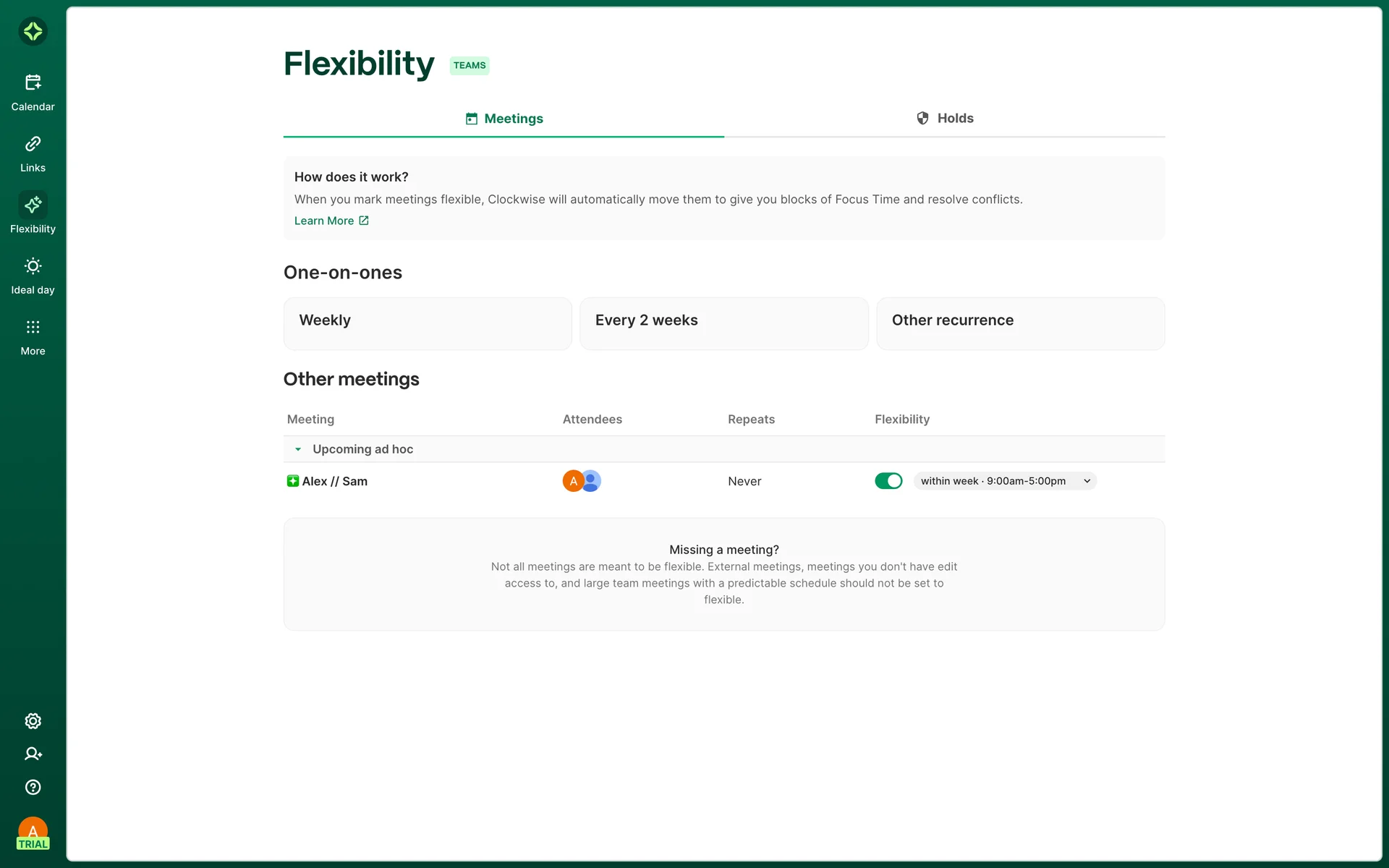Image resolution: width=1389 pixels, height=868 pixels.
Task: Open settings gear in sidebar
Action: point(33,721)
